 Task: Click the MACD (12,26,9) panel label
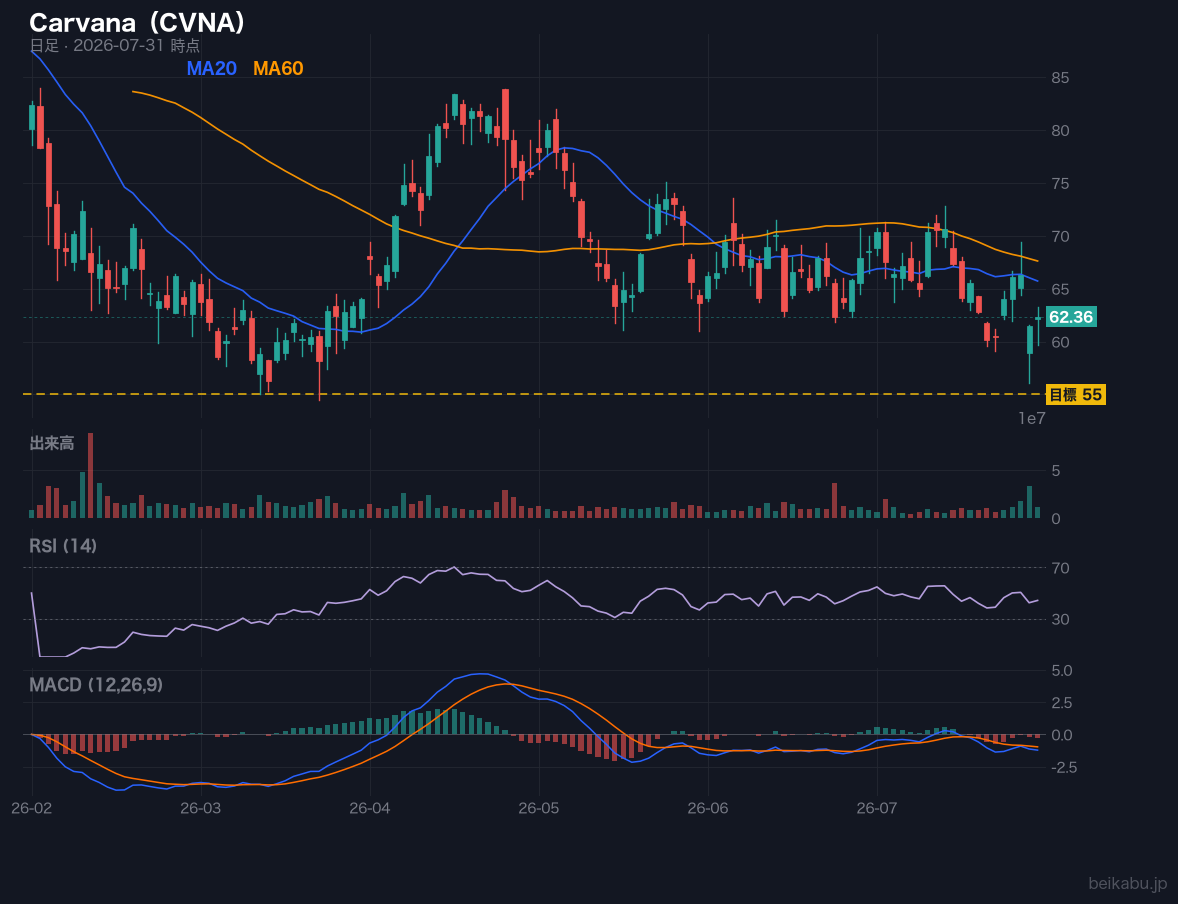[96, 685]
